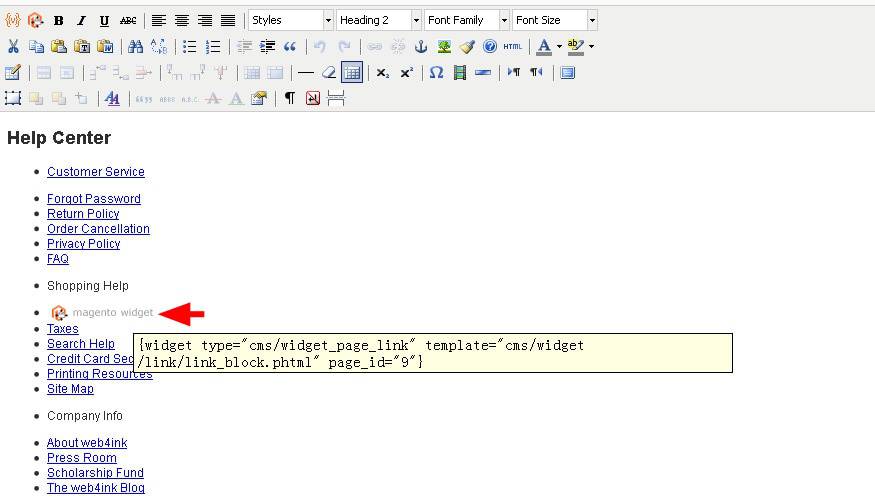Select the magento widget placeholder in editor
This screenshot has width=875, height=497.
click(x=102, y=313)
